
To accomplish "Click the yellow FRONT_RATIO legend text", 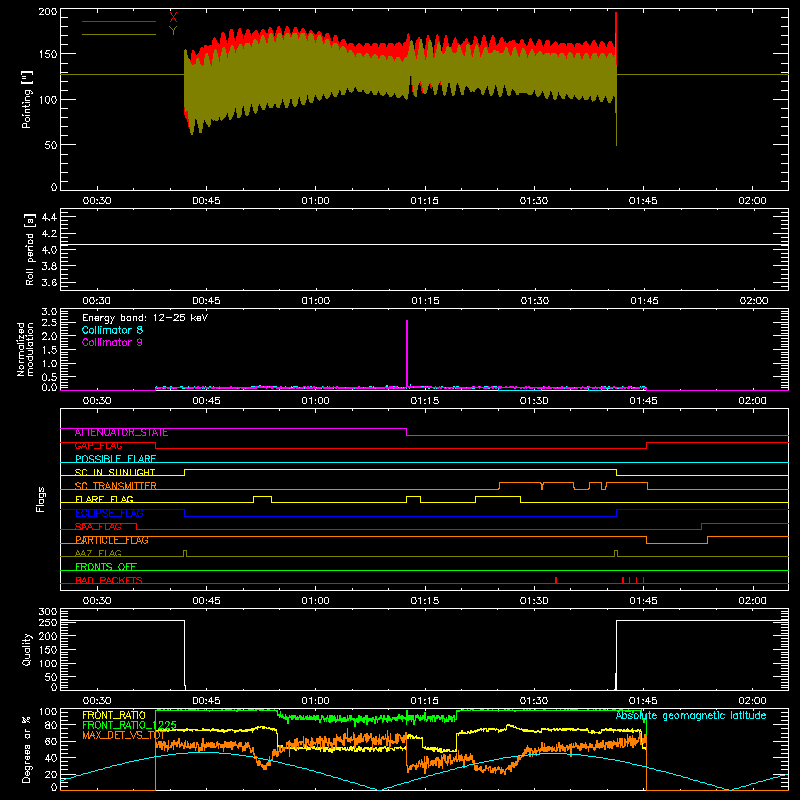I will 114,715.
